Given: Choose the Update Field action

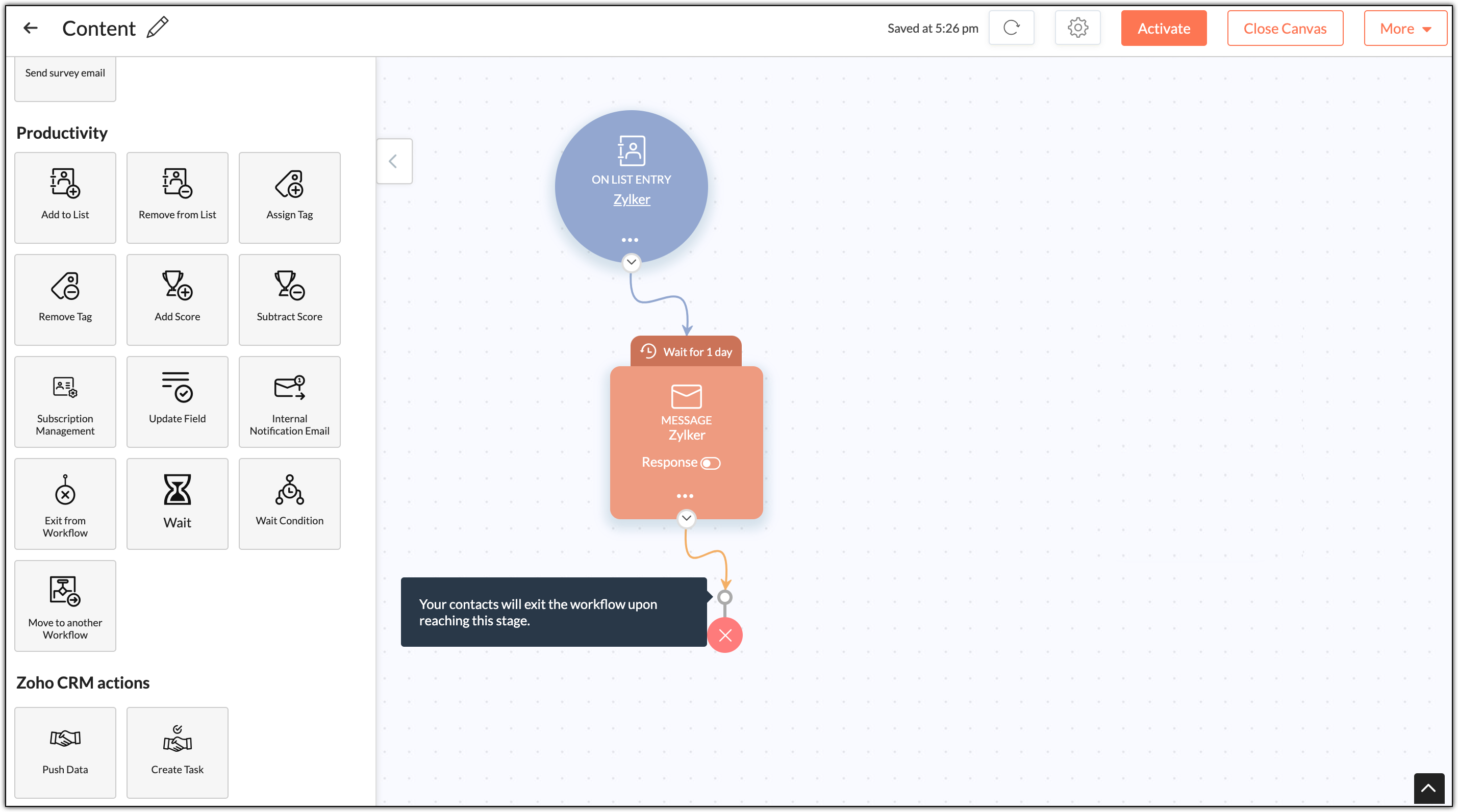Looking at the screenshot, I should 177,402.
